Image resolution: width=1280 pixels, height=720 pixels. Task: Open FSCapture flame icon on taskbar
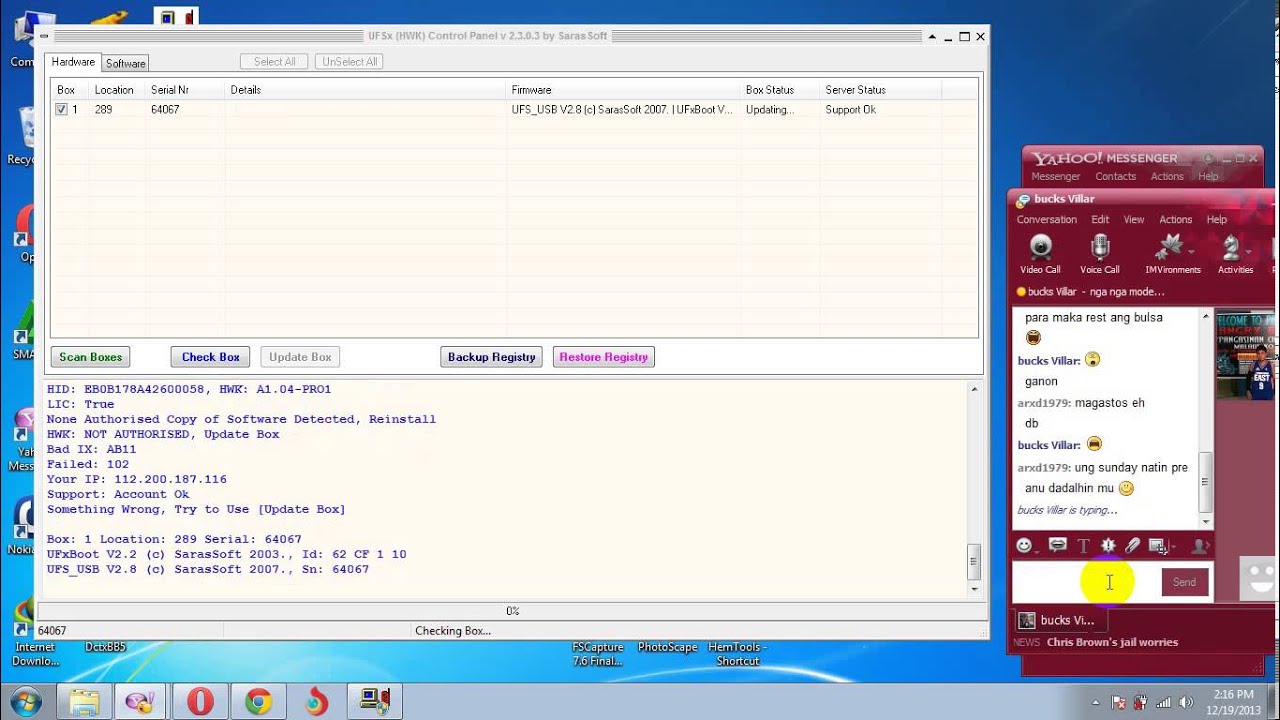pos(316,702)
